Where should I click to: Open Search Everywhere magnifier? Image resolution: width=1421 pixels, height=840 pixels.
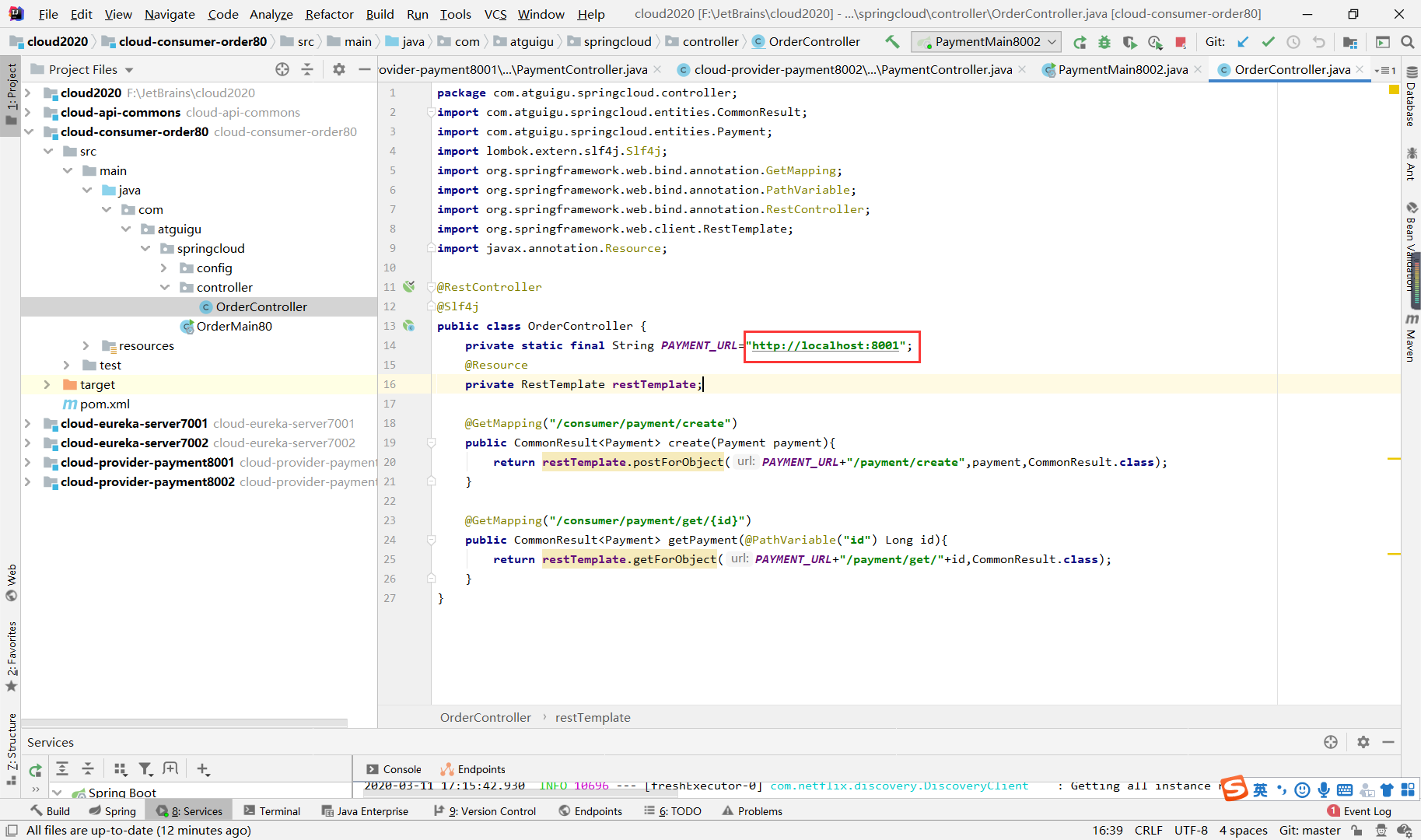click(1407, 42)
